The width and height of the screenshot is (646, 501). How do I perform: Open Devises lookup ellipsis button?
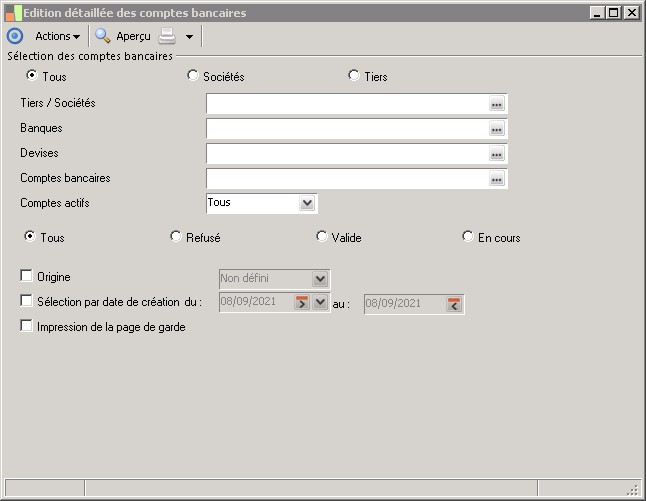point(497,154)
